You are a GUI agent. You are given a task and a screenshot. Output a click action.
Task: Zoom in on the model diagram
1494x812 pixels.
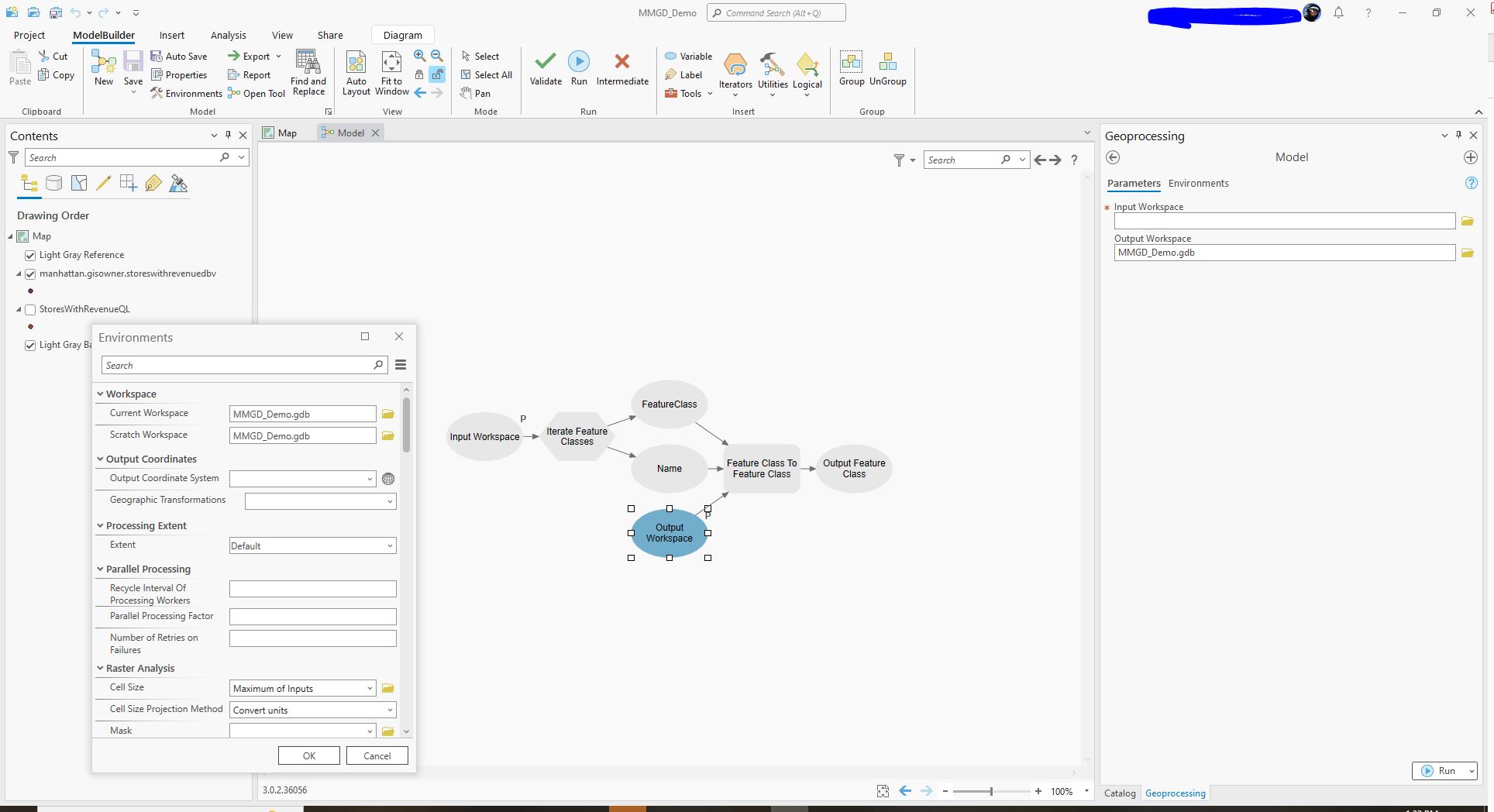[419, 56]
